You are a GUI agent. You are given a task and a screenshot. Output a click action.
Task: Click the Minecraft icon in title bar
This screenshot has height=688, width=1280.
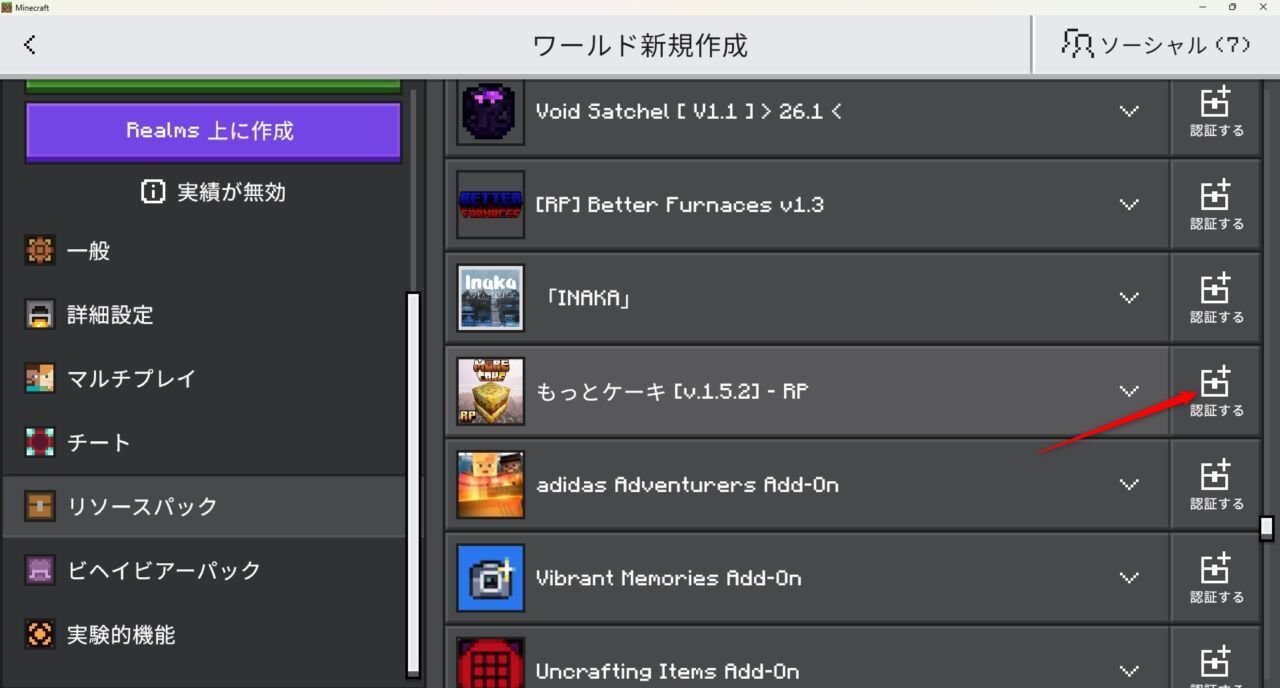(6, 7)
